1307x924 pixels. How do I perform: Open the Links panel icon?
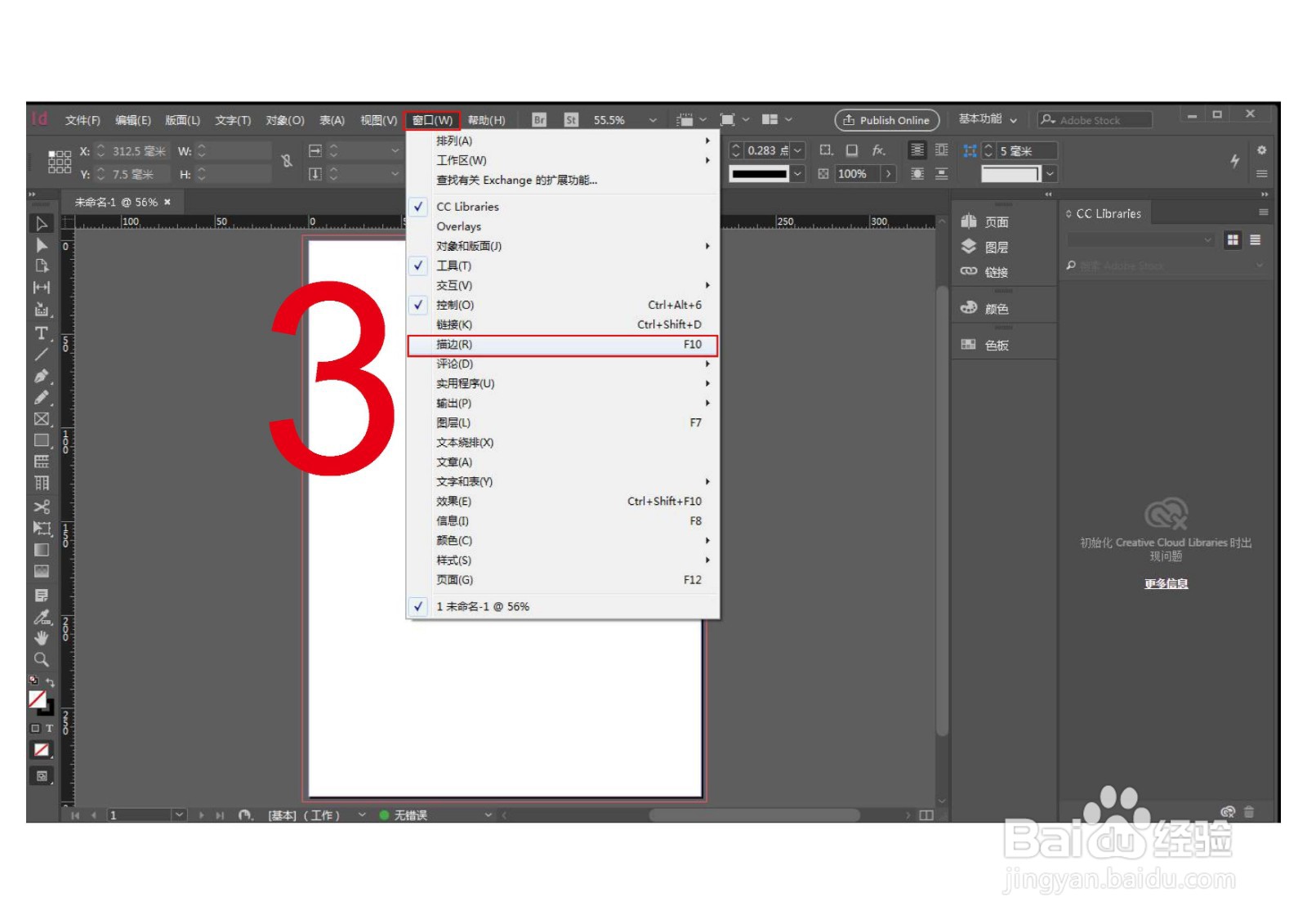[x=969, y=271]
